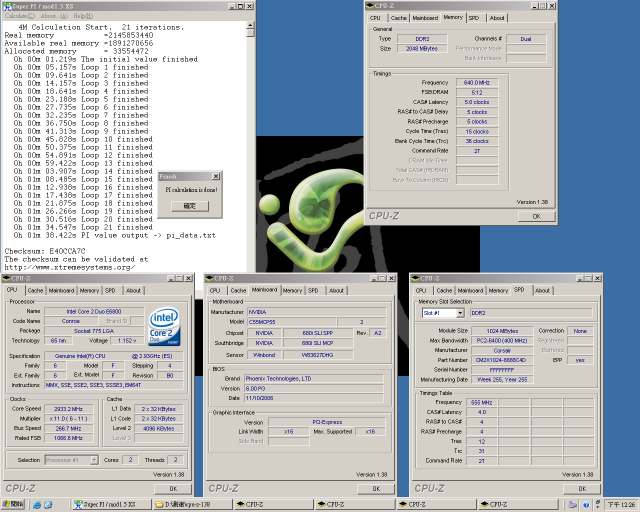Click the Super PI title bar icon
640x512 pixels.
pyautogui.click(x=7, y=6)
